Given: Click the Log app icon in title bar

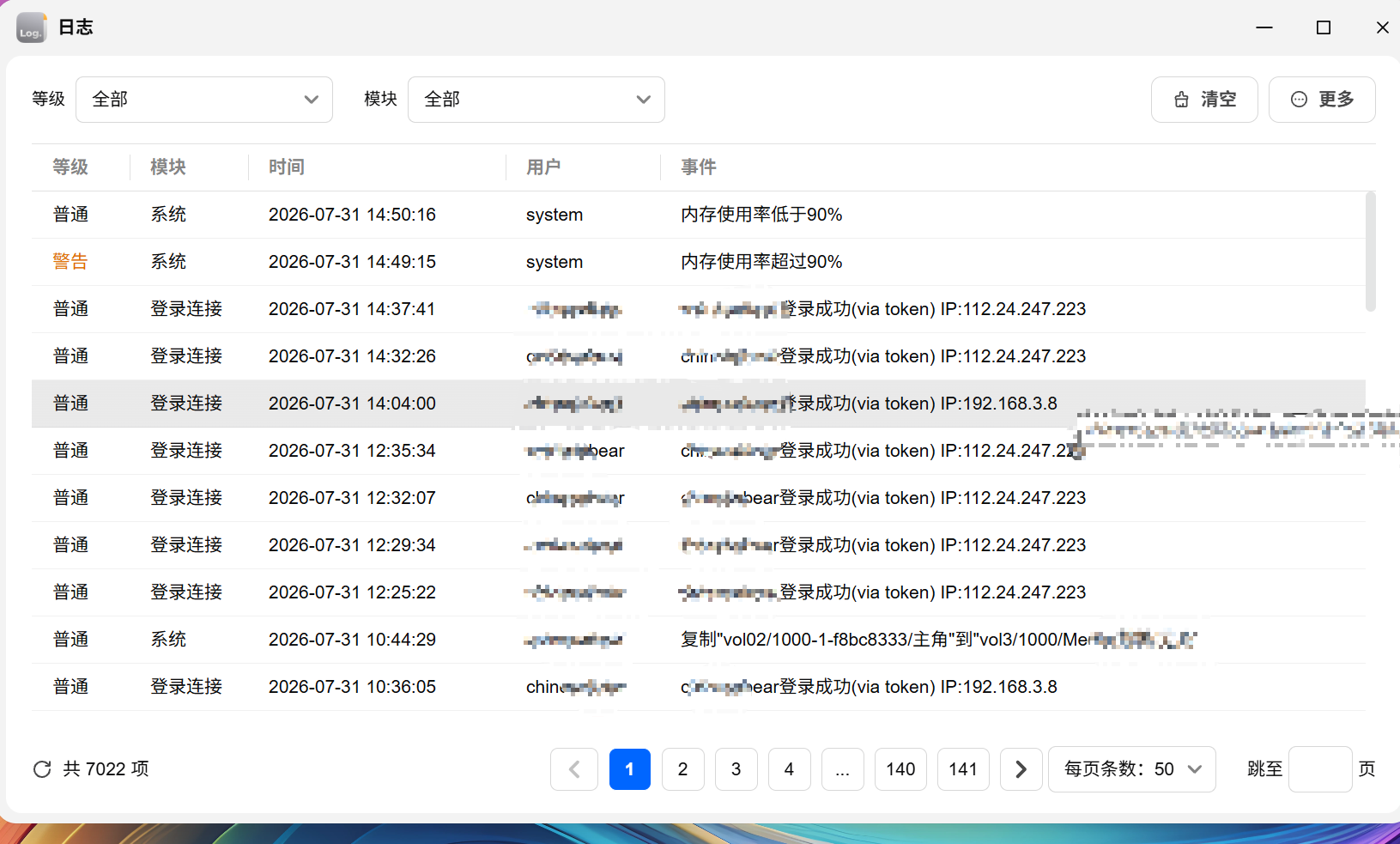Looking at the screenshot, I should tap(32, 27).
